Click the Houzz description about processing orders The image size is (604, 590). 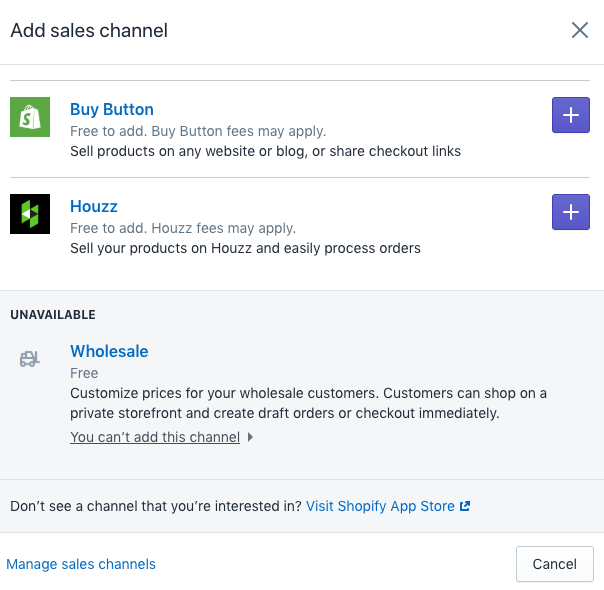pos(245,248)
